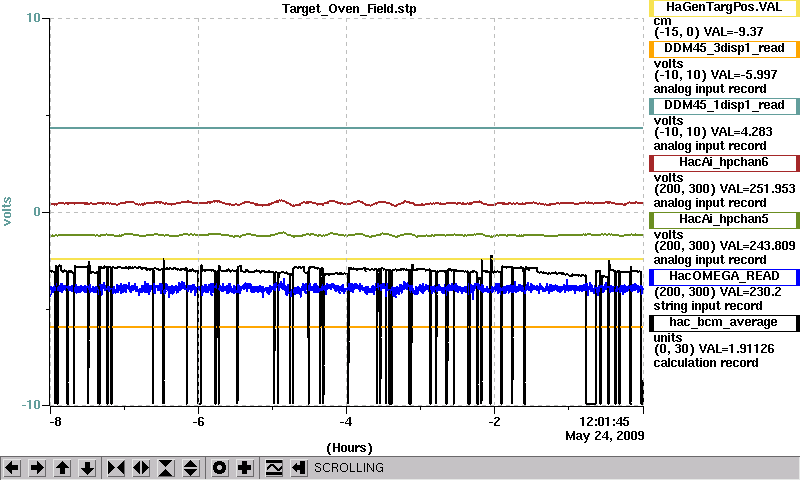
Task: Zoom in vertically on value axis
Action: point(166,468)
